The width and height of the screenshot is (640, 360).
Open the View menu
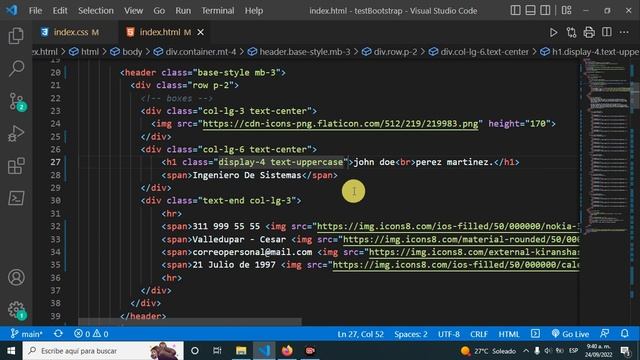(x=133, y=11)
